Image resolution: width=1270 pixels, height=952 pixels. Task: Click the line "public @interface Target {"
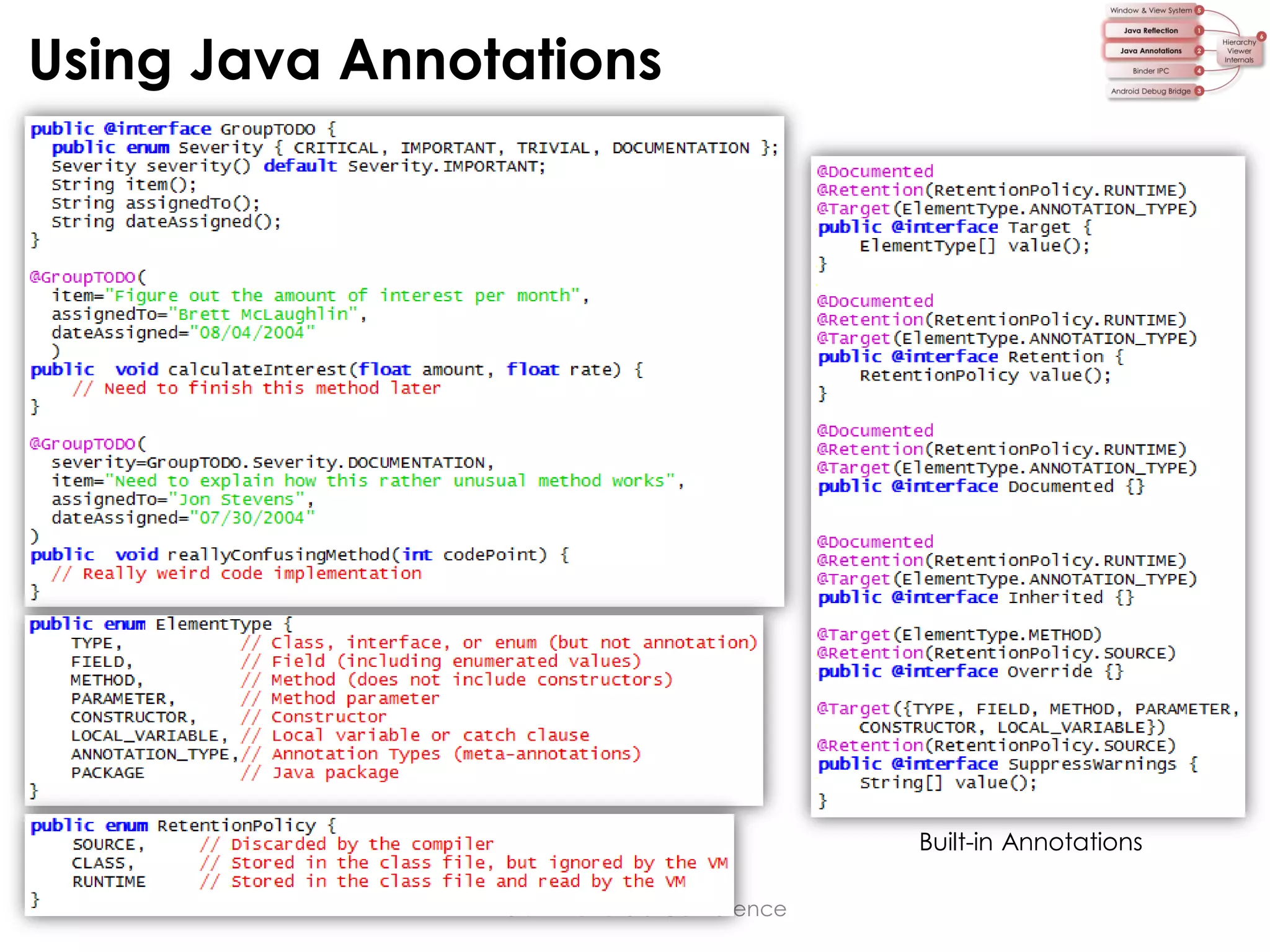pos(955,227)
